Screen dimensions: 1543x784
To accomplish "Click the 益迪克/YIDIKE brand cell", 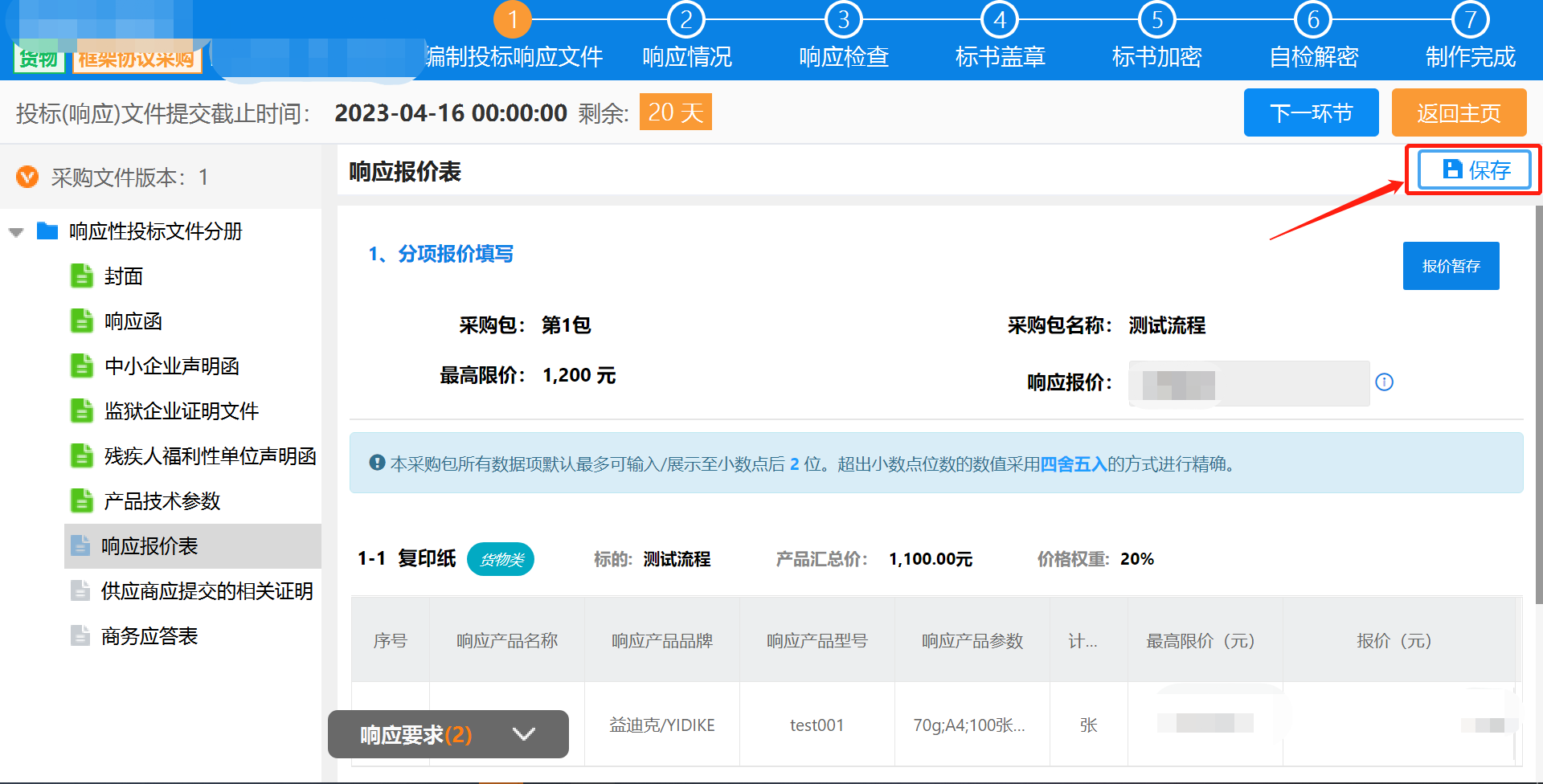I will (x=662, y=725).
